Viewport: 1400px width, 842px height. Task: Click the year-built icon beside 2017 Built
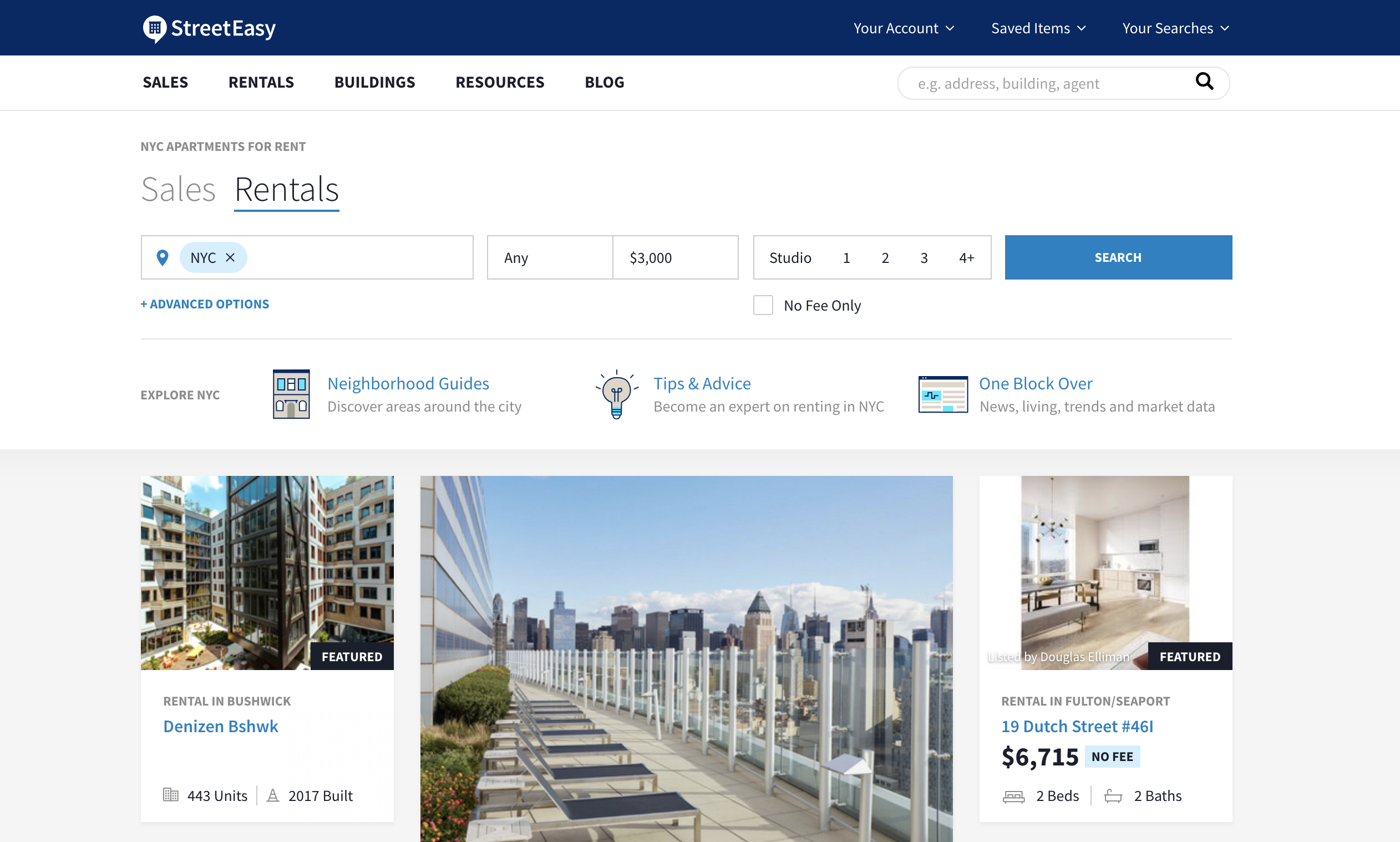tap(273, 795)
